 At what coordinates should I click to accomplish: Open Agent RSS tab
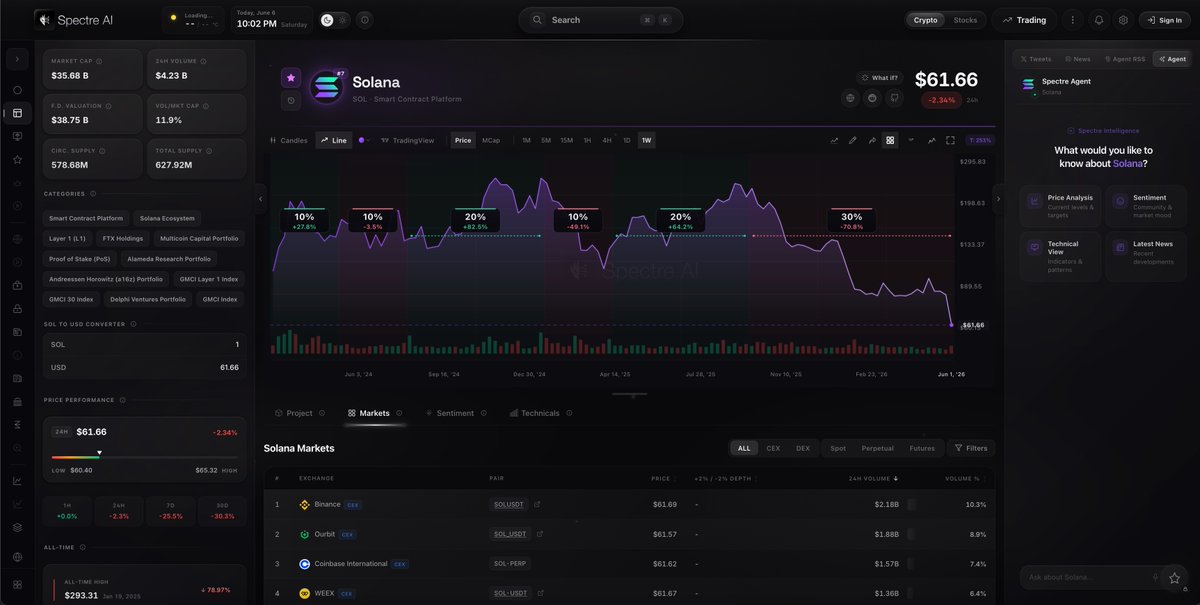[x=1124, y=59]
